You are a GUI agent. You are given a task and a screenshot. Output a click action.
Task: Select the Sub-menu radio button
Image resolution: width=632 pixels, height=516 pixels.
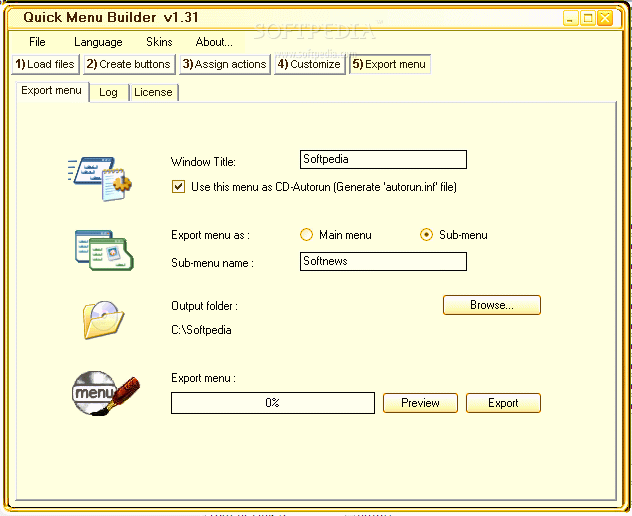click(x=426, y=235)
